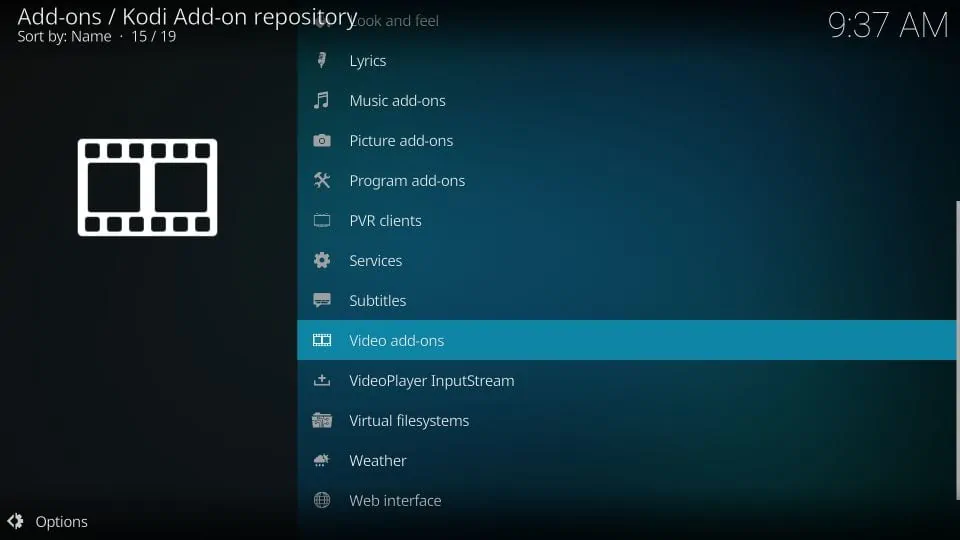Click the music note icon for Music add-ons
Screen dimensions: 960x540
(321, 100)
